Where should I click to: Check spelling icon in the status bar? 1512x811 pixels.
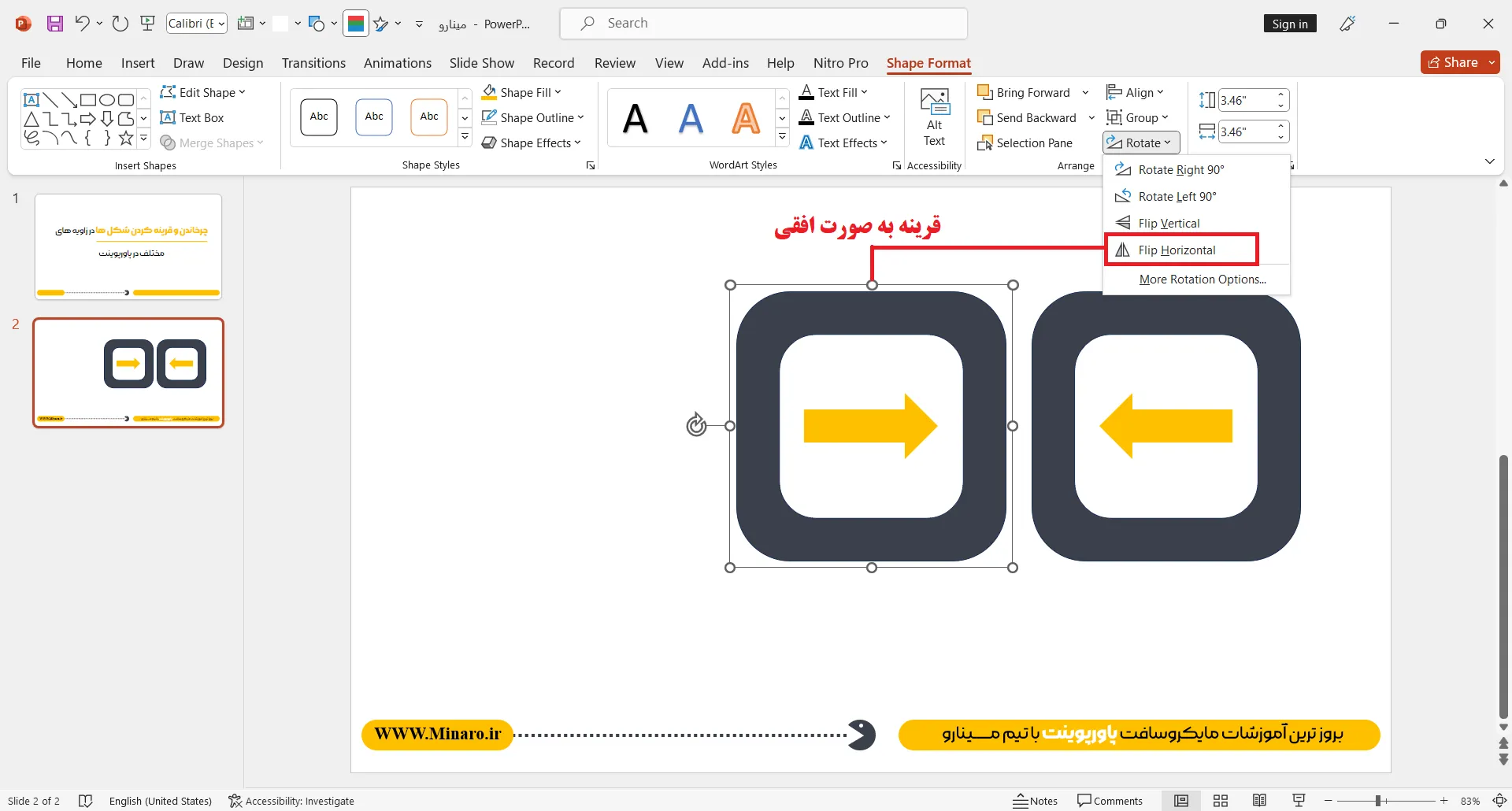[86, 801]
